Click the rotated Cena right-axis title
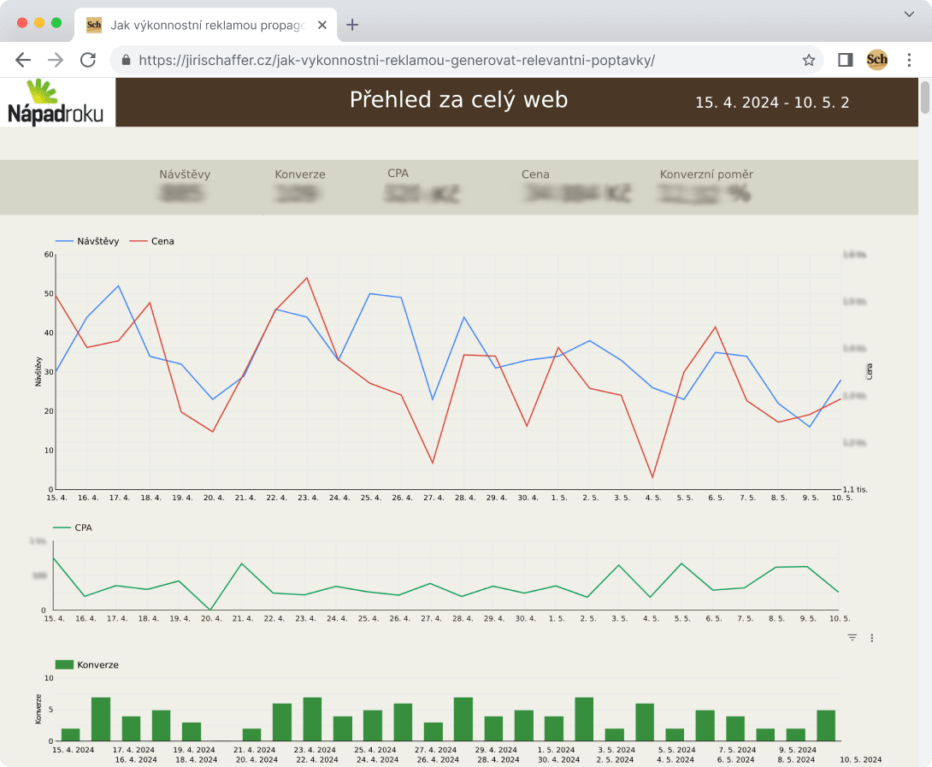932x767 pixels. pyautogui.click(x=869, y=372)
